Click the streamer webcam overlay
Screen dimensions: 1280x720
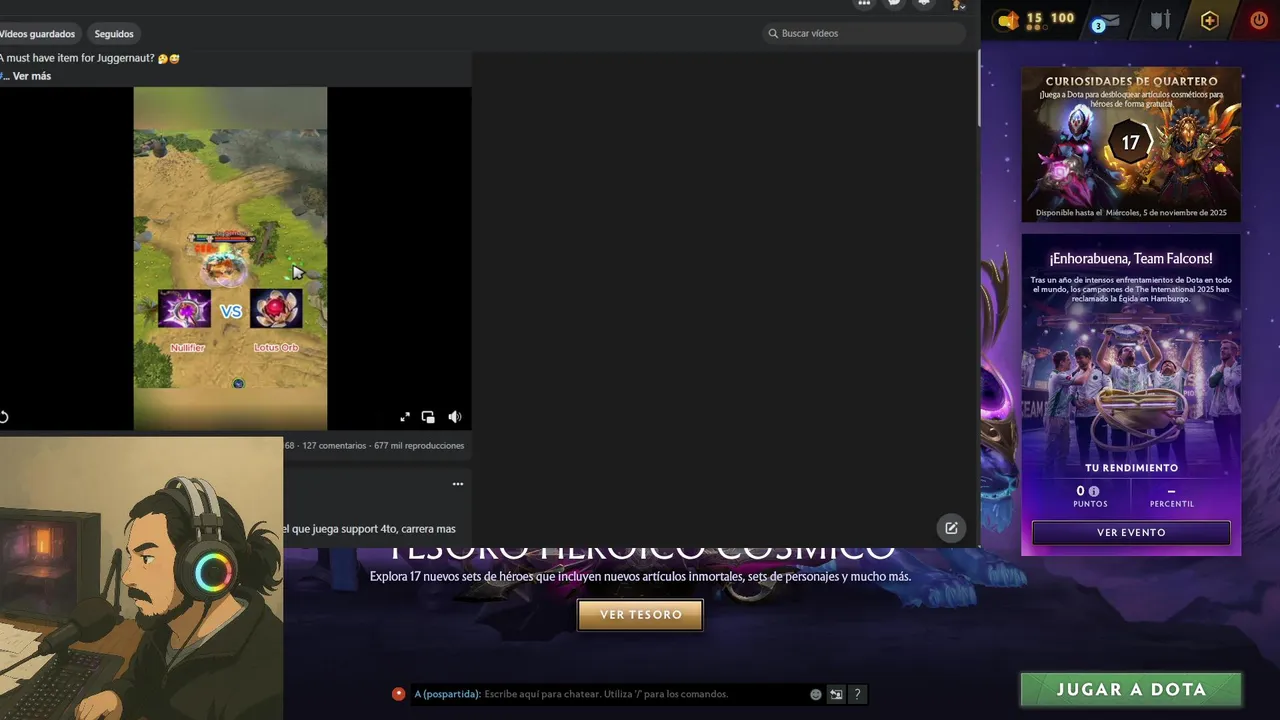(x=141, y=578)
